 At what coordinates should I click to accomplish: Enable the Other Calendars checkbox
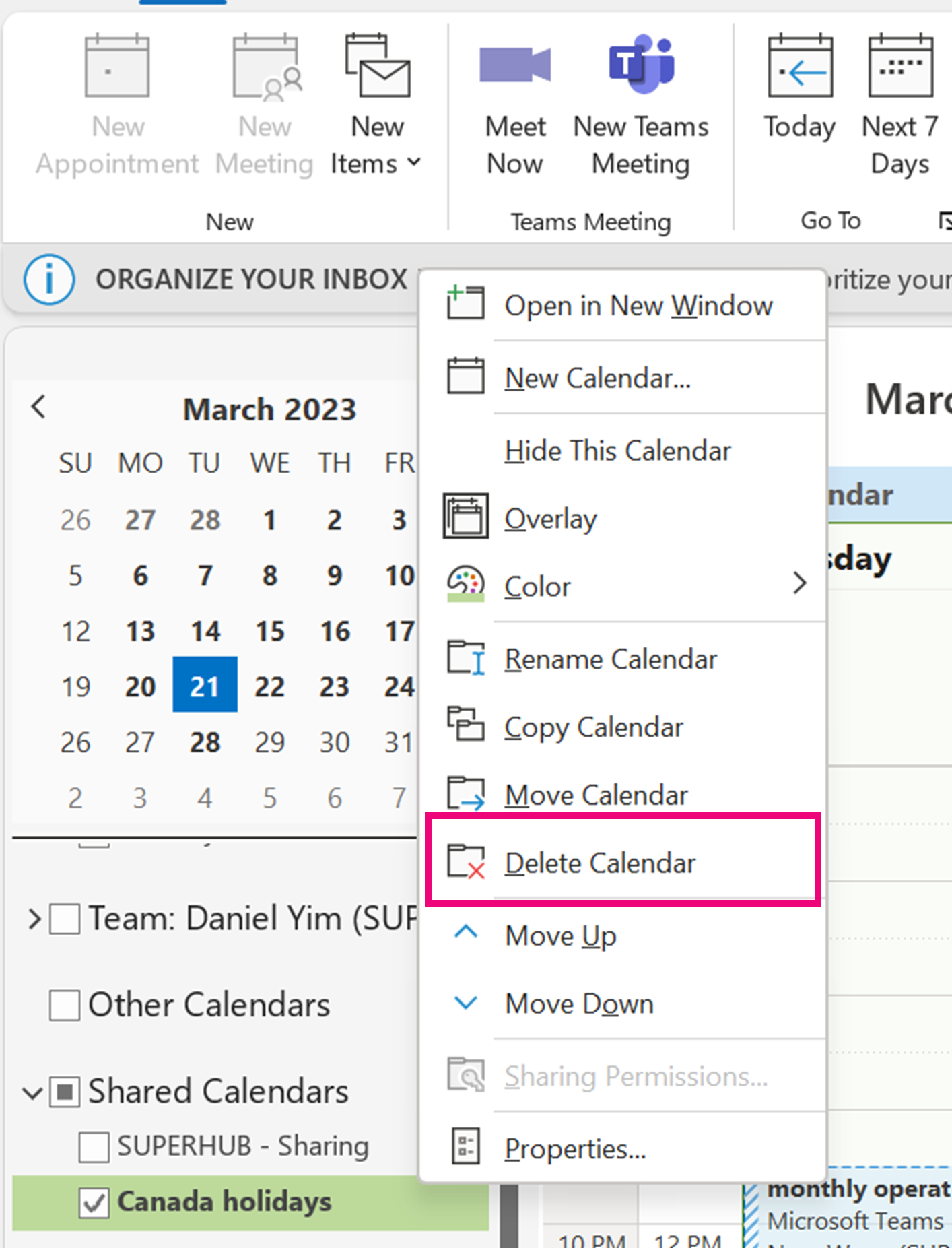pyautogui.click(x=65, y=1005)
